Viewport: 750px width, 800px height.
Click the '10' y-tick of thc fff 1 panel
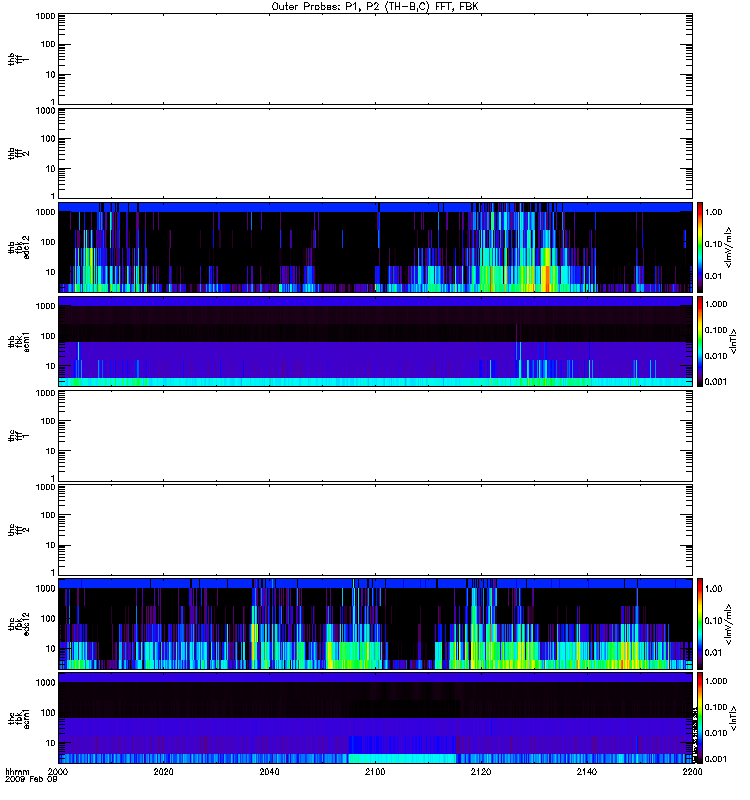point(51,452)
